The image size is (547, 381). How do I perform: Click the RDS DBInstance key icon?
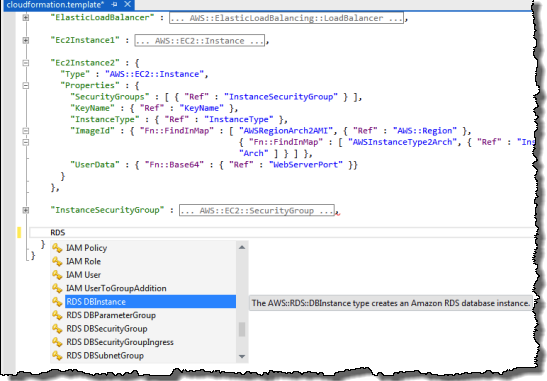tap(57, 302)
